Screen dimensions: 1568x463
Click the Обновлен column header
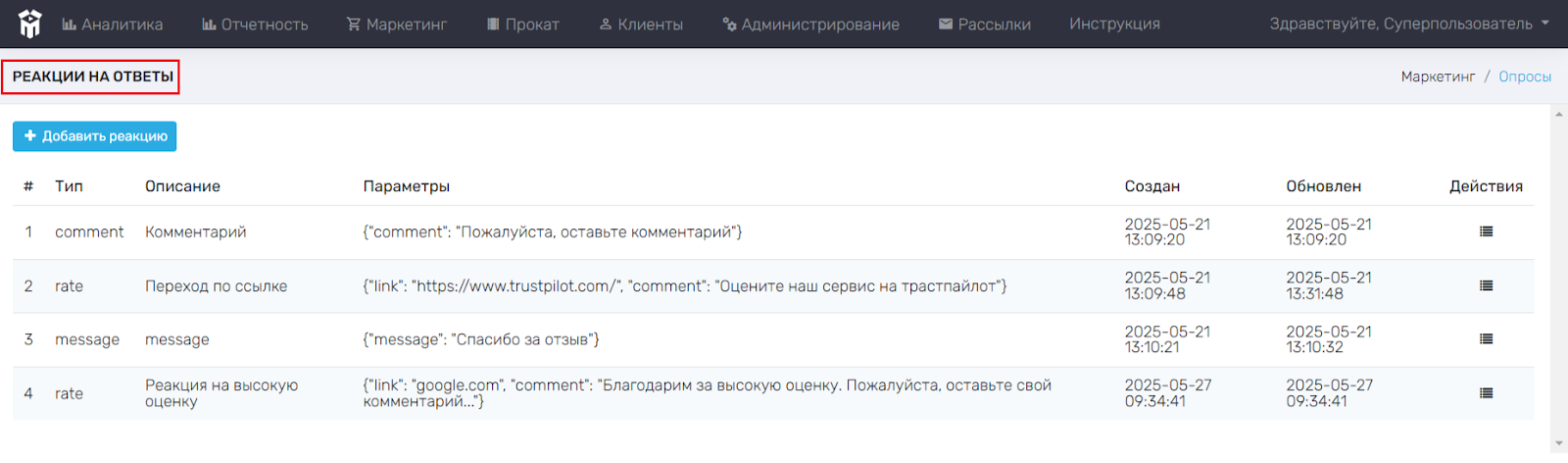tap(1323, 186)
